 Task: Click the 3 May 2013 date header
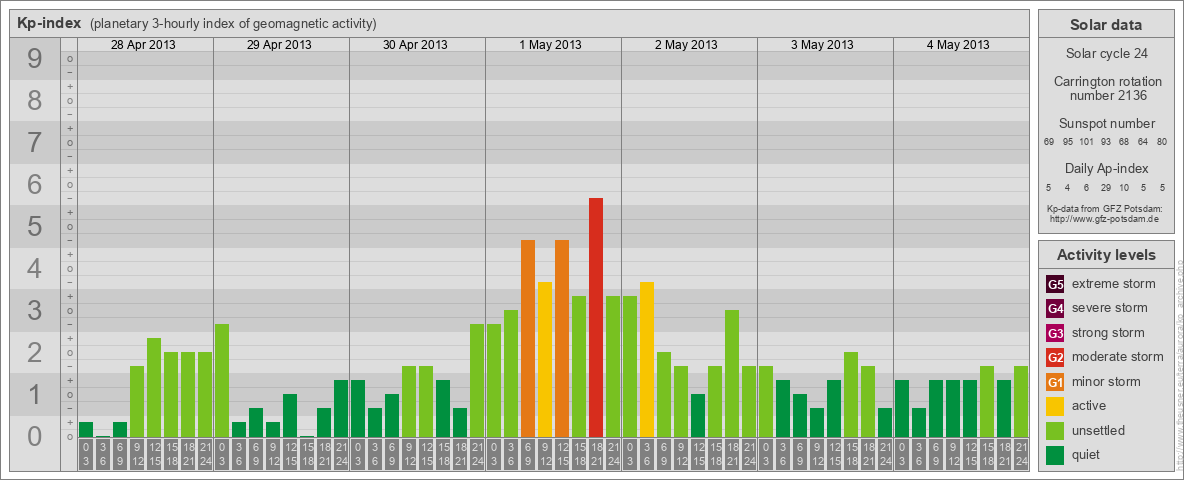point(822,45)
